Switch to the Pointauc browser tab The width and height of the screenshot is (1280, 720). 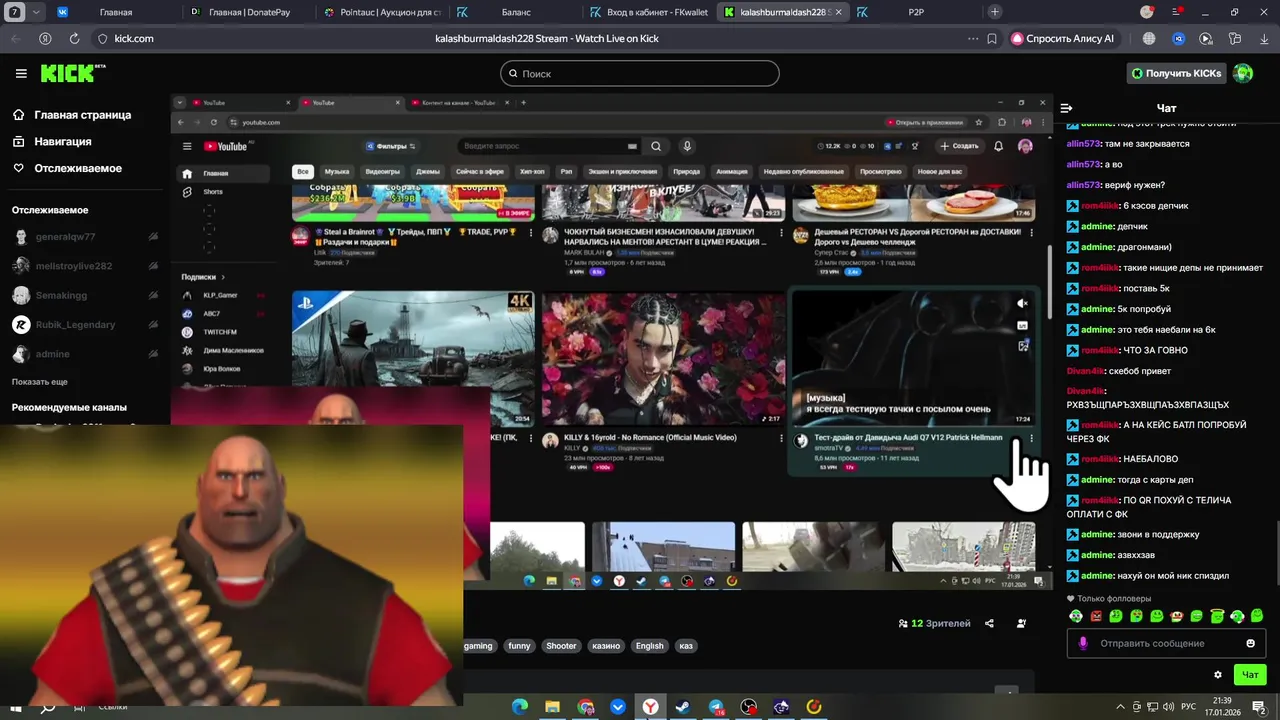(x=380, y=12)
